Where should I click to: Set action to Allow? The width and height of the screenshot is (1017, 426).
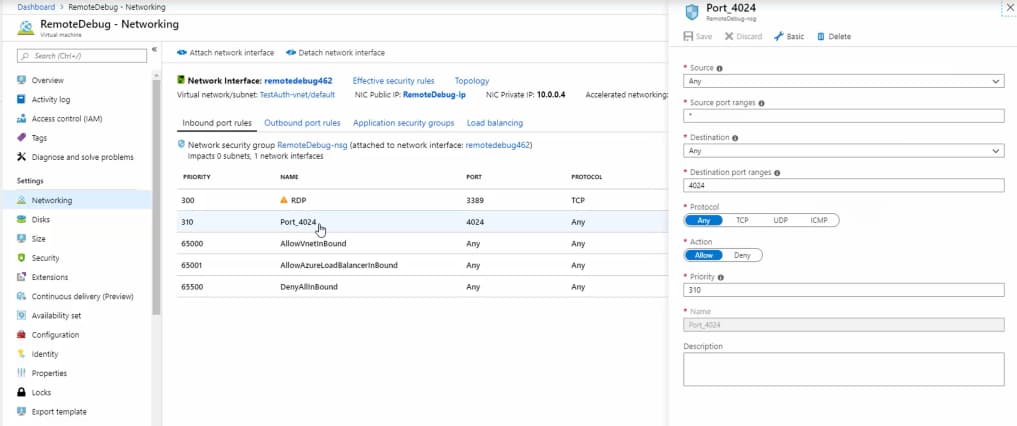pos(704,255)
